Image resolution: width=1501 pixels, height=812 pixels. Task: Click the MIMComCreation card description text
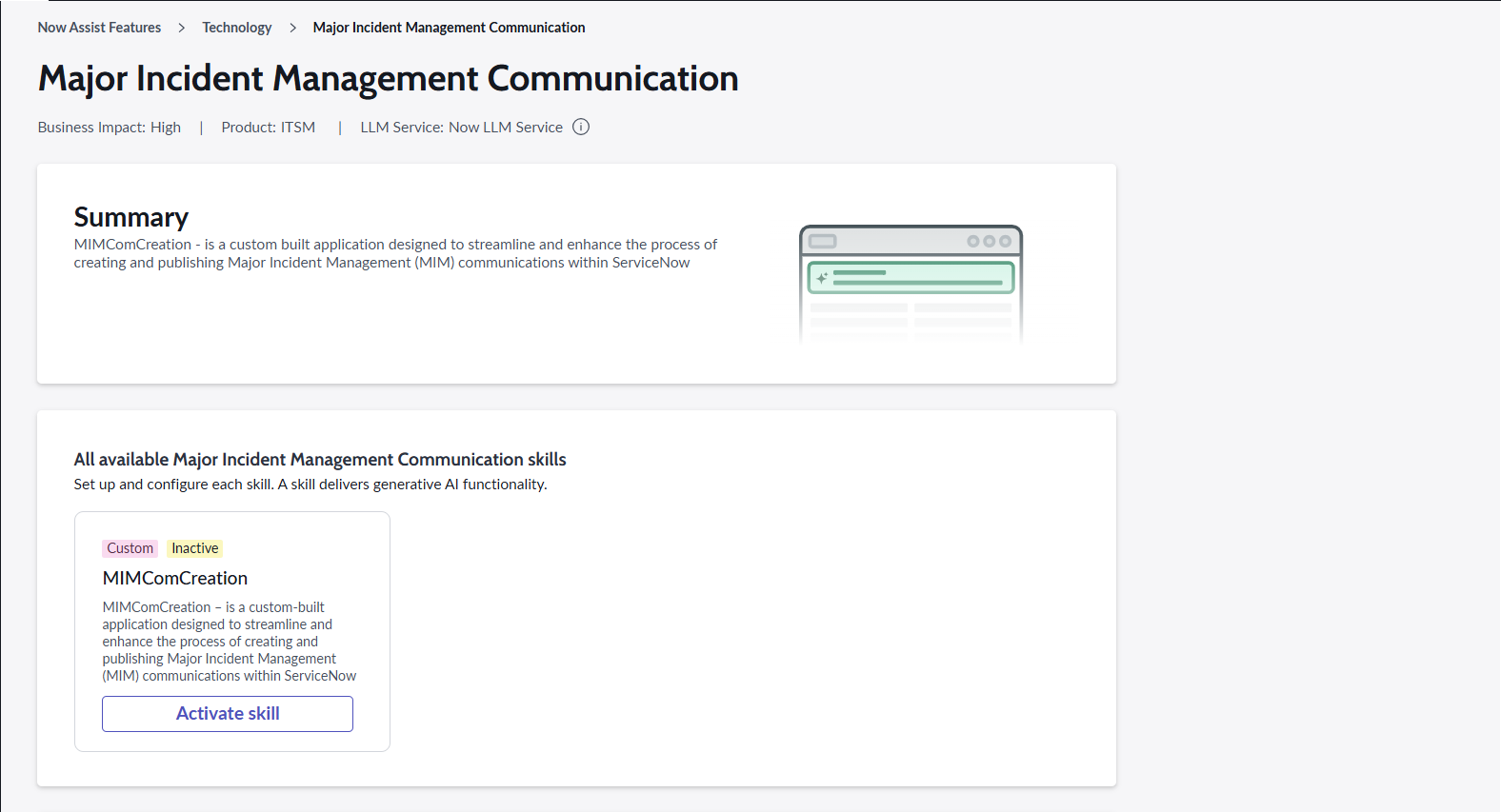[230, 642]
